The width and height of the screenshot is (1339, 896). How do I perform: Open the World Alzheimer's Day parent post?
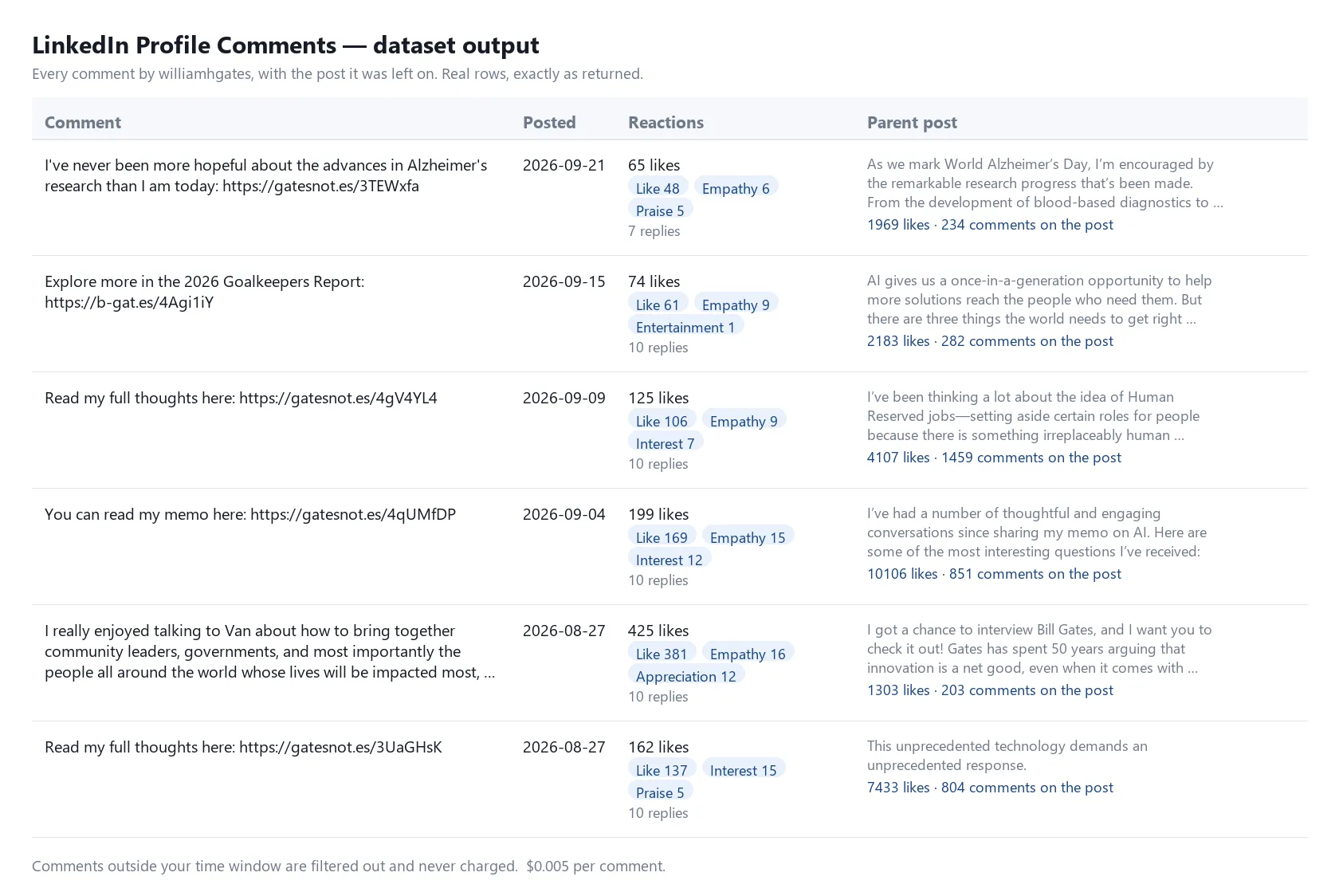(1045, 183)
